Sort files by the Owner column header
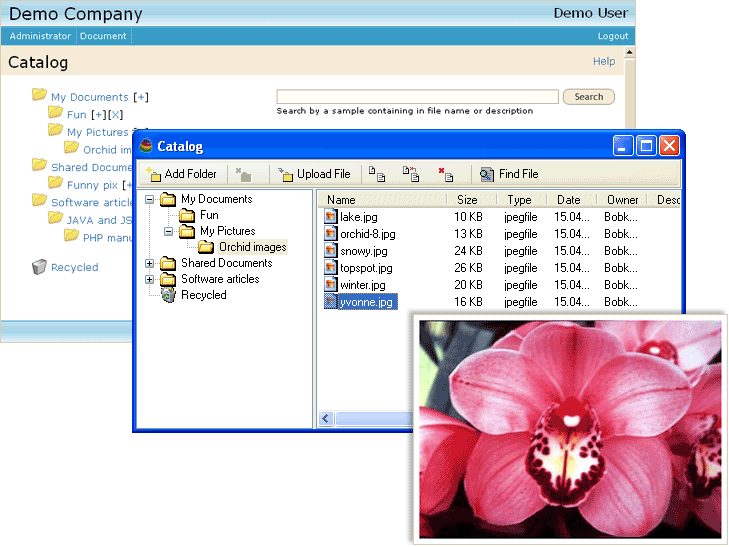The image size is (729, 547). (x=622, y=200)
